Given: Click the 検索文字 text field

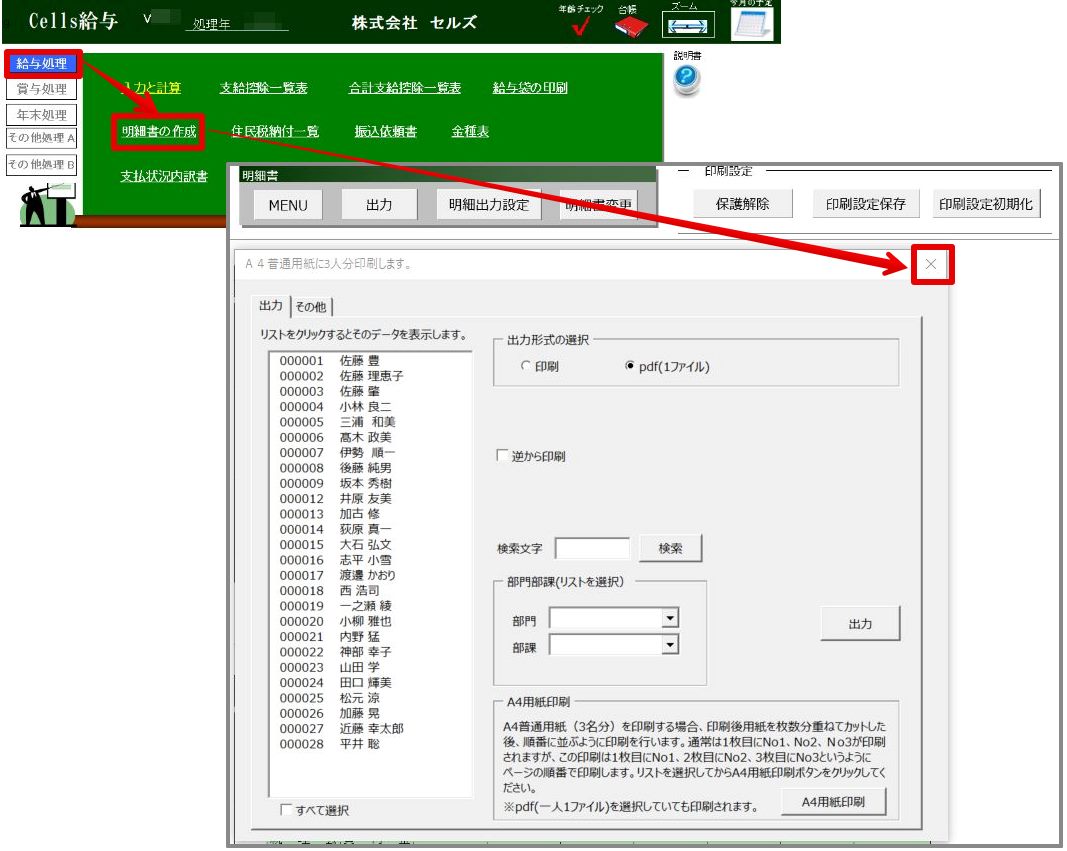Looking at the screenshot, I should [592, 548].
